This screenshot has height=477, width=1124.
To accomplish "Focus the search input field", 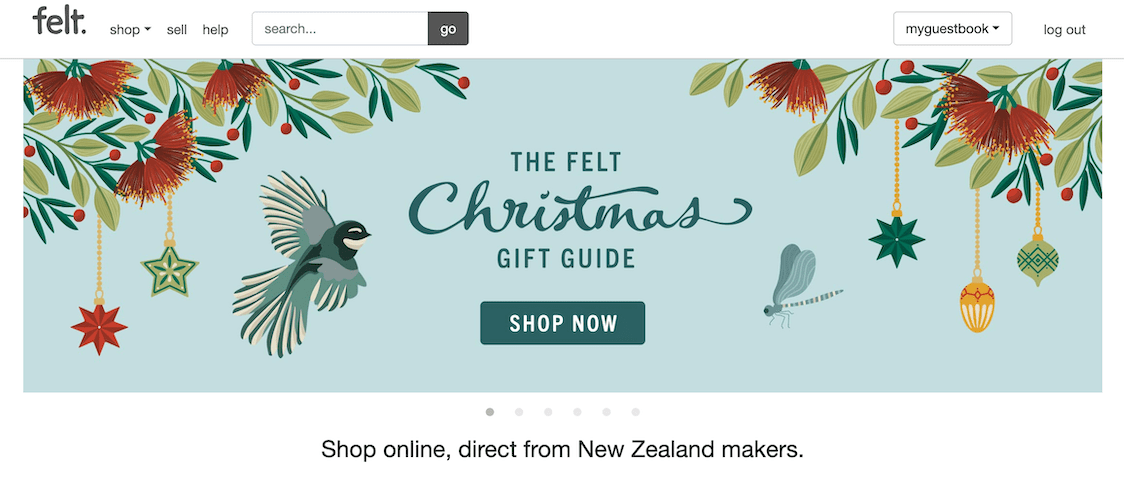I will [x=340, y=29].
